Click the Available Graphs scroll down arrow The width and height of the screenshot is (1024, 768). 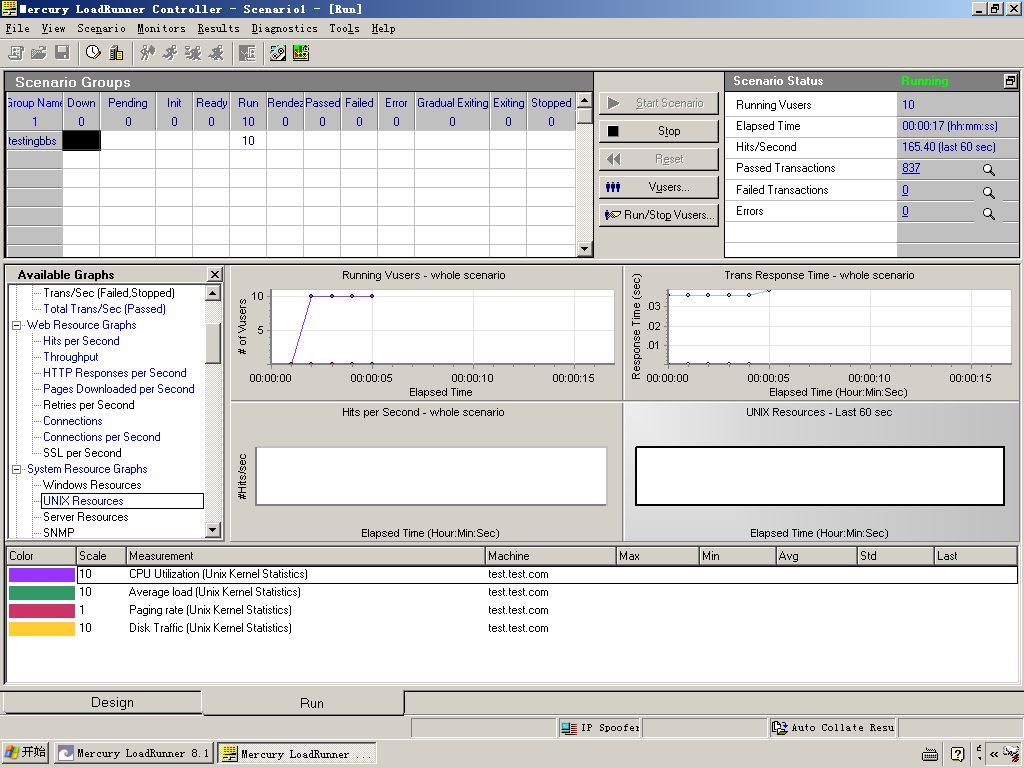213,530
